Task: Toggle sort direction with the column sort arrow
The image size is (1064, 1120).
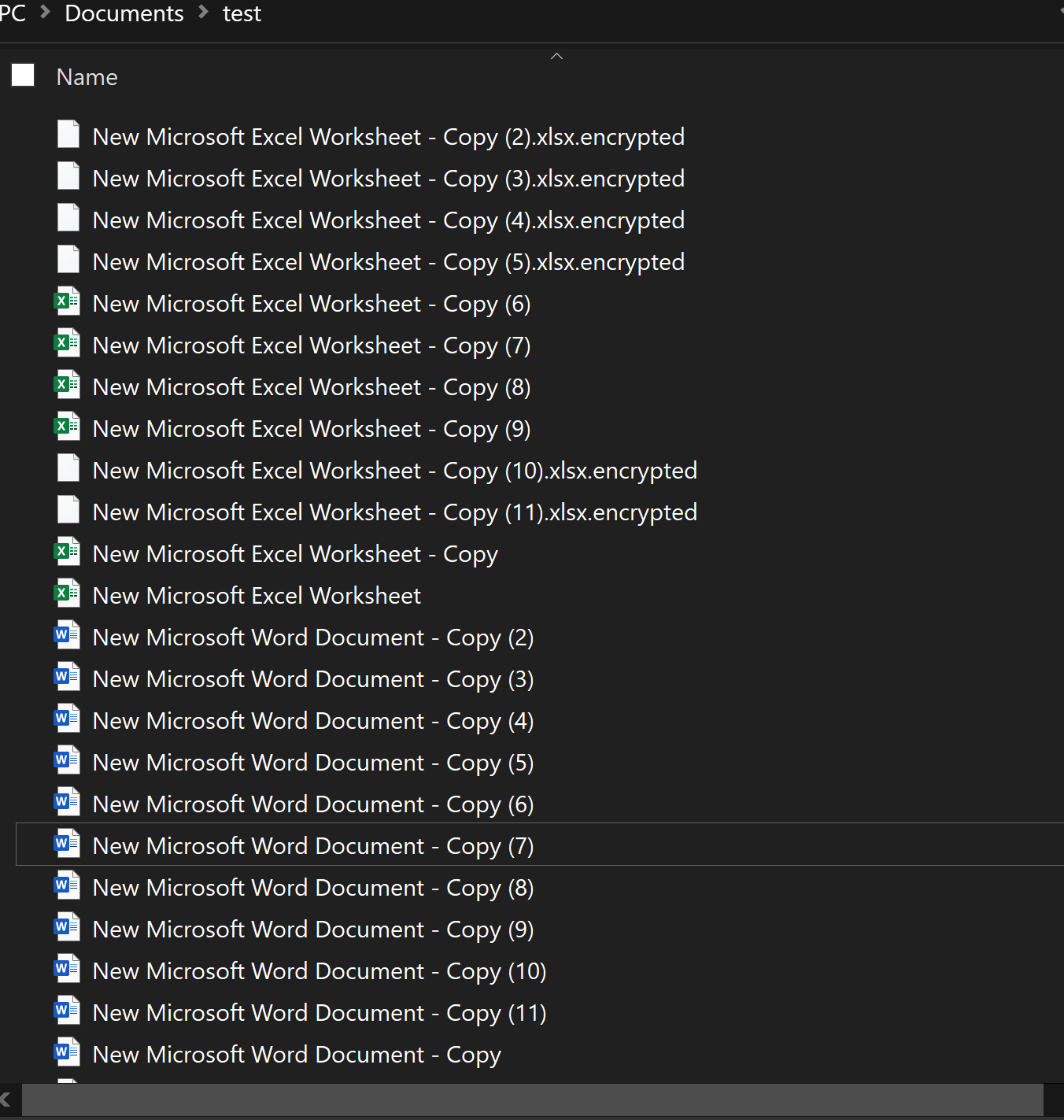Action: 556,56
